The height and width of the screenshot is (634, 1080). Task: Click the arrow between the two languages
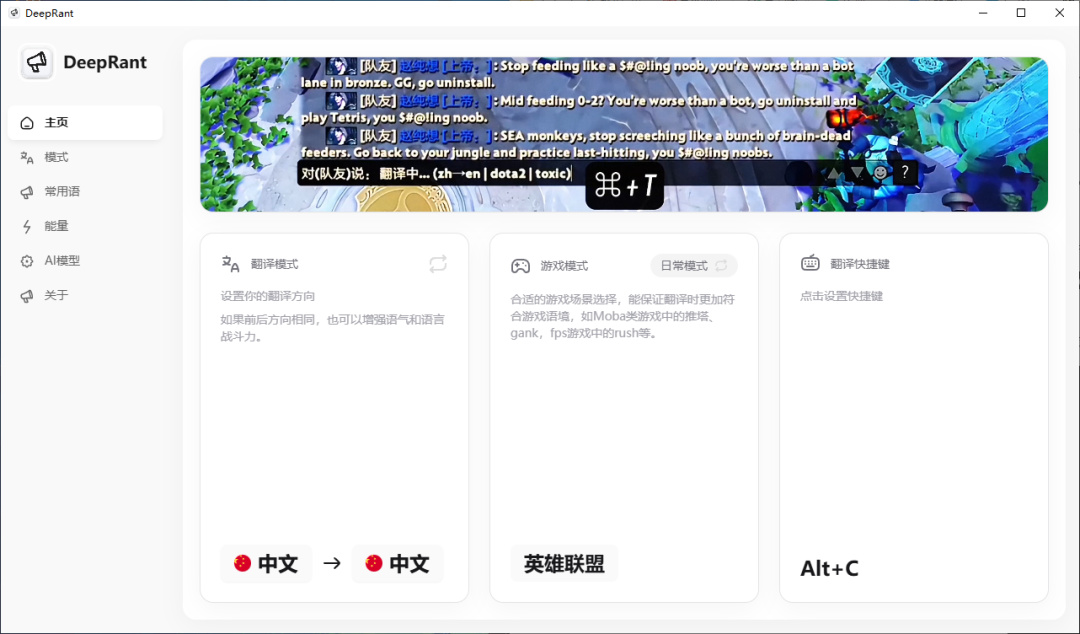pos(332,564)
